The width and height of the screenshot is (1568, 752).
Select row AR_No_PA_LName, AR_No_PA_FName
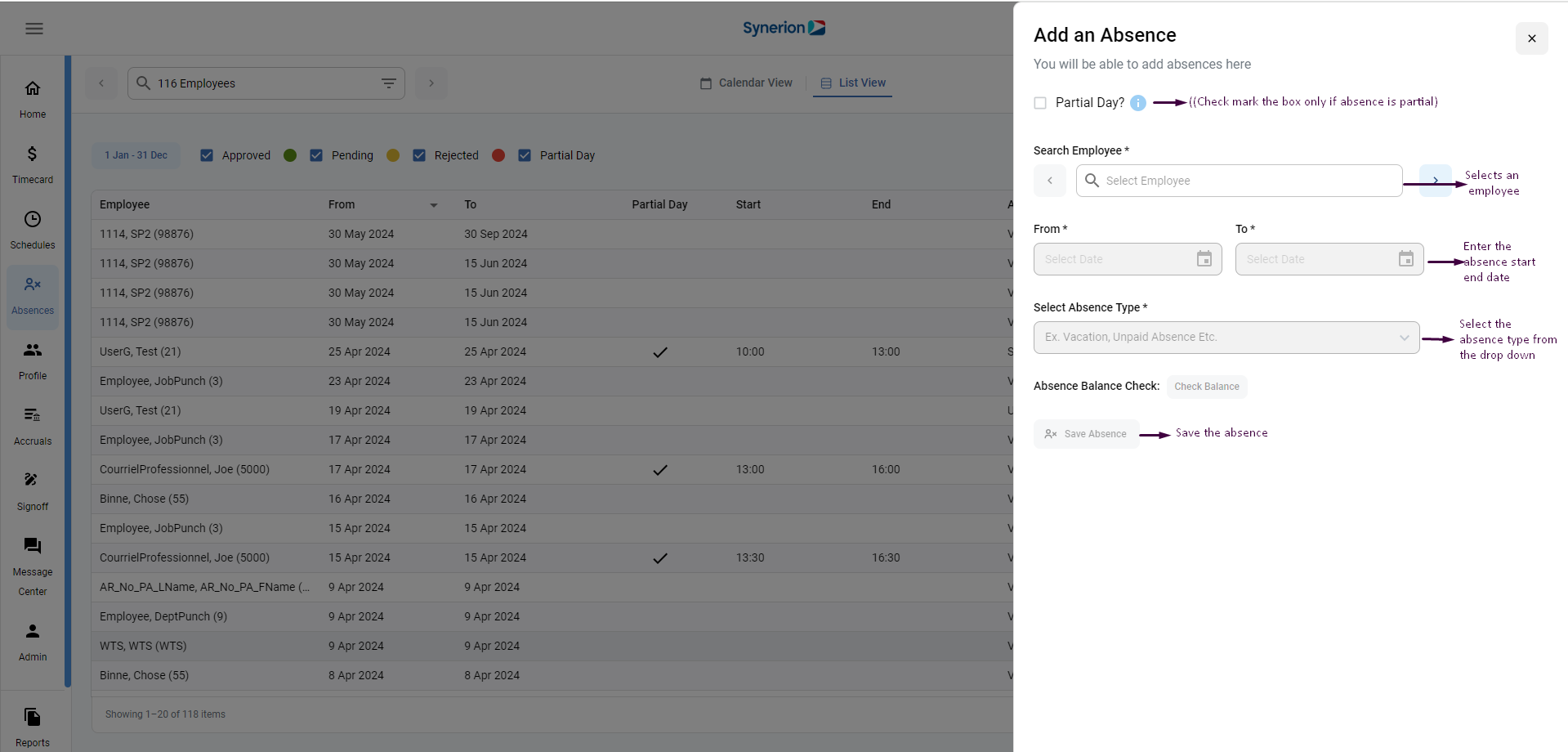point(552,588)
